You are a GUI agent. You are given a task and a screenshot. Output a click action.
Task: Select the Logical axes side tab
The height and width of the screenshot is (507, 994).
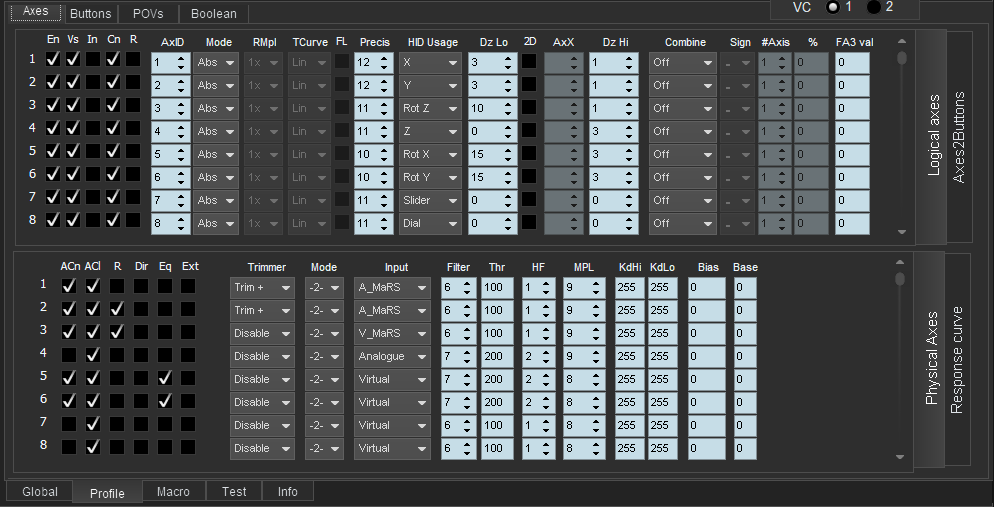click(x=932, y=137)
